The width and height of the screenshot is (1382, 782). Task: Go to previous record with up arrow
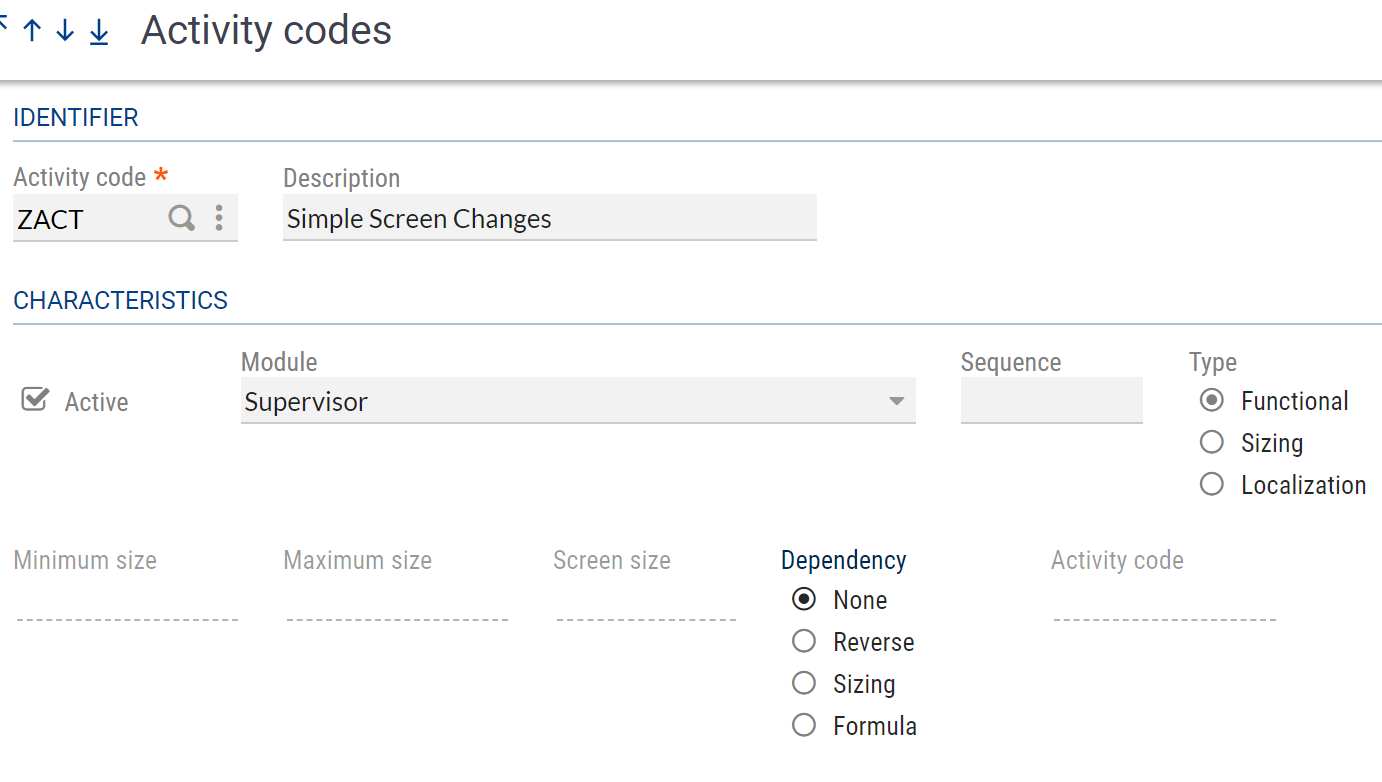32,31
